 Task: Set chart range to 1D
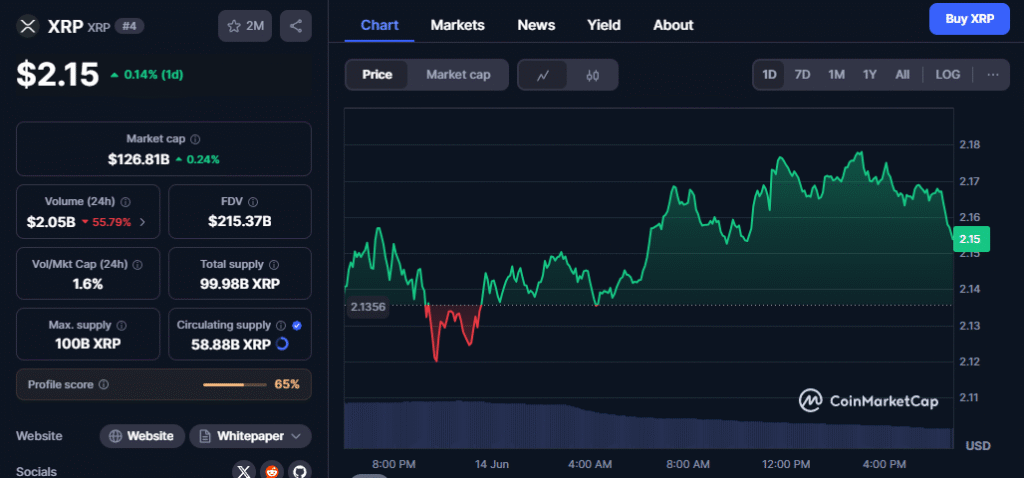point(769,74)
